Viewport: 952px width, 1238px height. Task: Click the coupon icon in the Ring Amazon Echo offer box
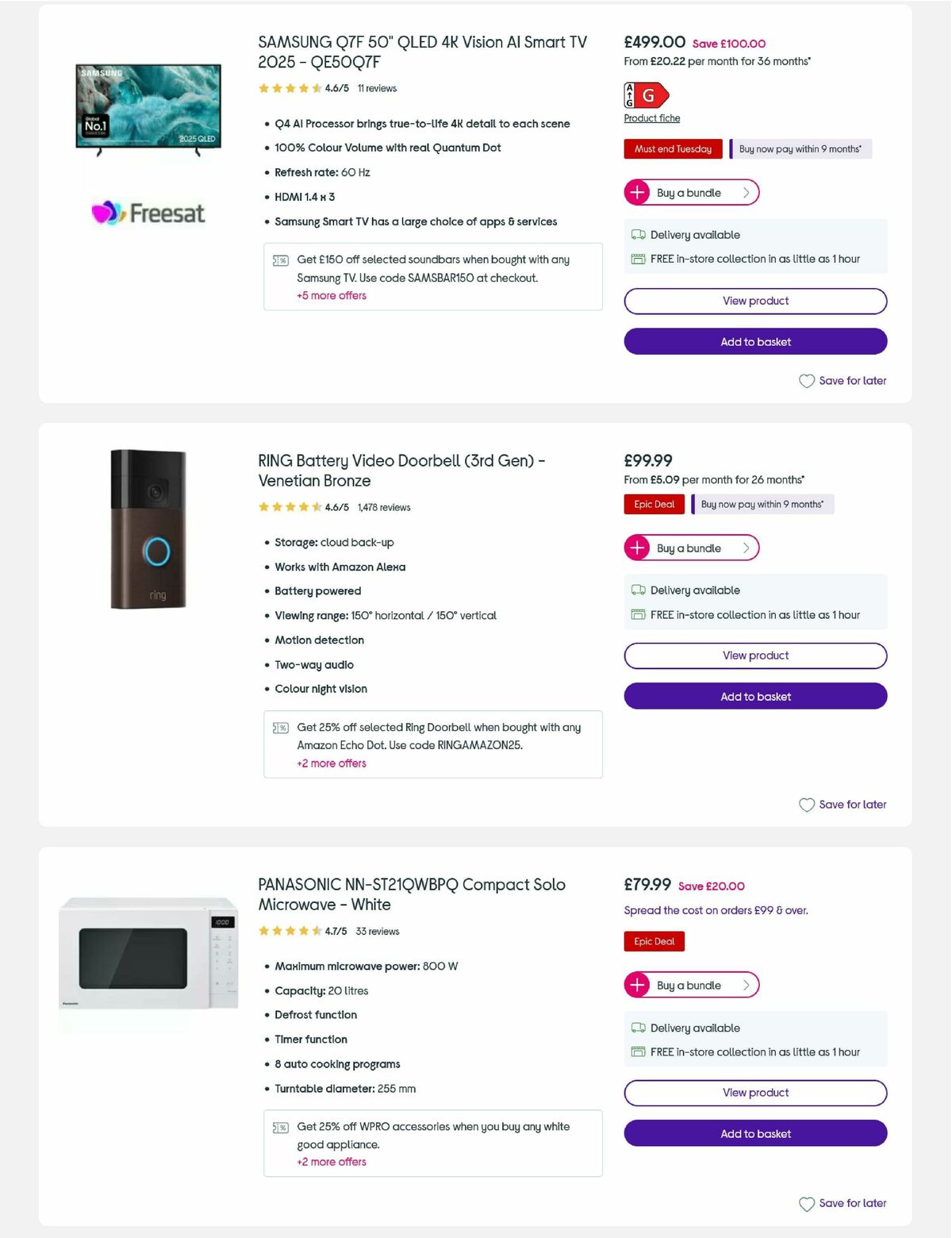[x=281, y=727]
